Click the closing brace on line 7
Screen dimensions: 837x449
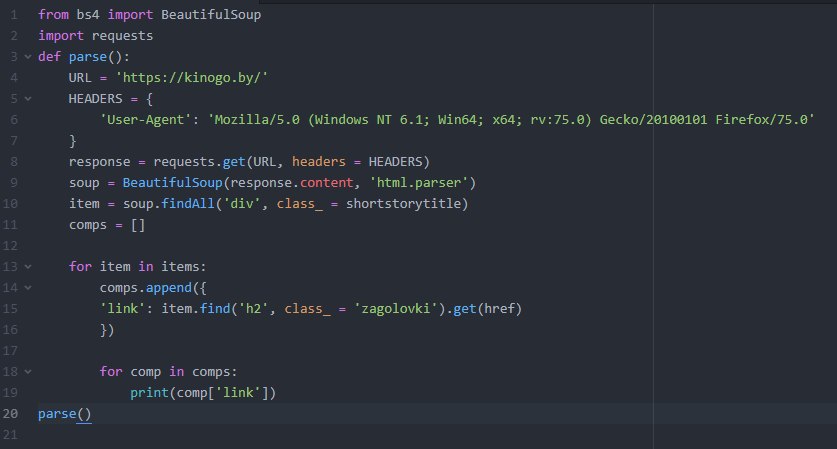73,141
